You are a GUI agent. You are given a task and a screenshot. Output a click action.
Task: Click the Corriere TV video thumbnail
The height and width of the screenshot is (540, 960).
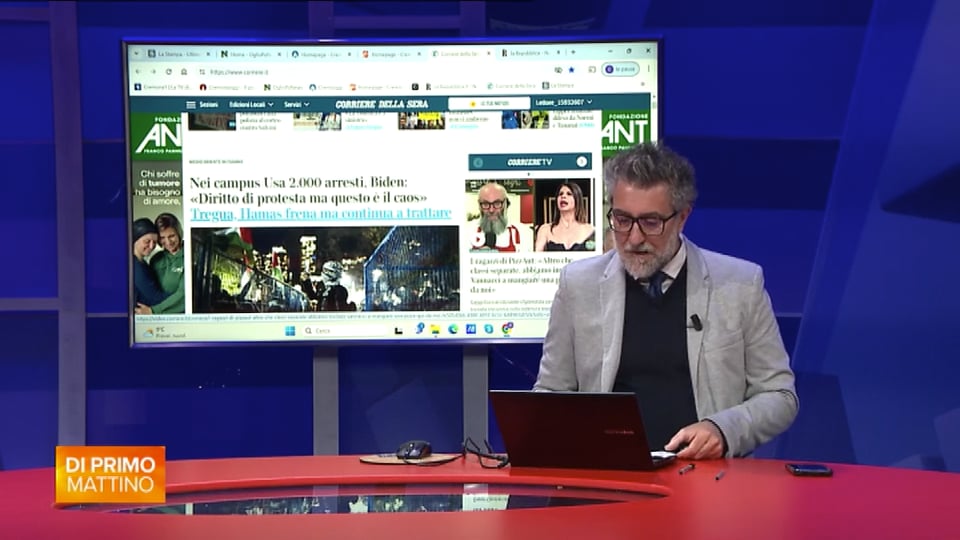click(x=528, y=215)
